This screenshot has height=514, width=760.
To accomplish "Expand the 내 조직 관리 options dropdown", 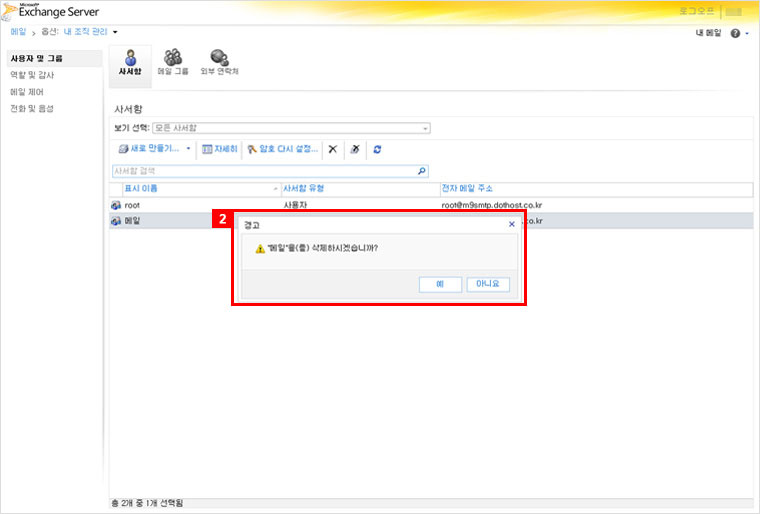I will click(115, 33).
